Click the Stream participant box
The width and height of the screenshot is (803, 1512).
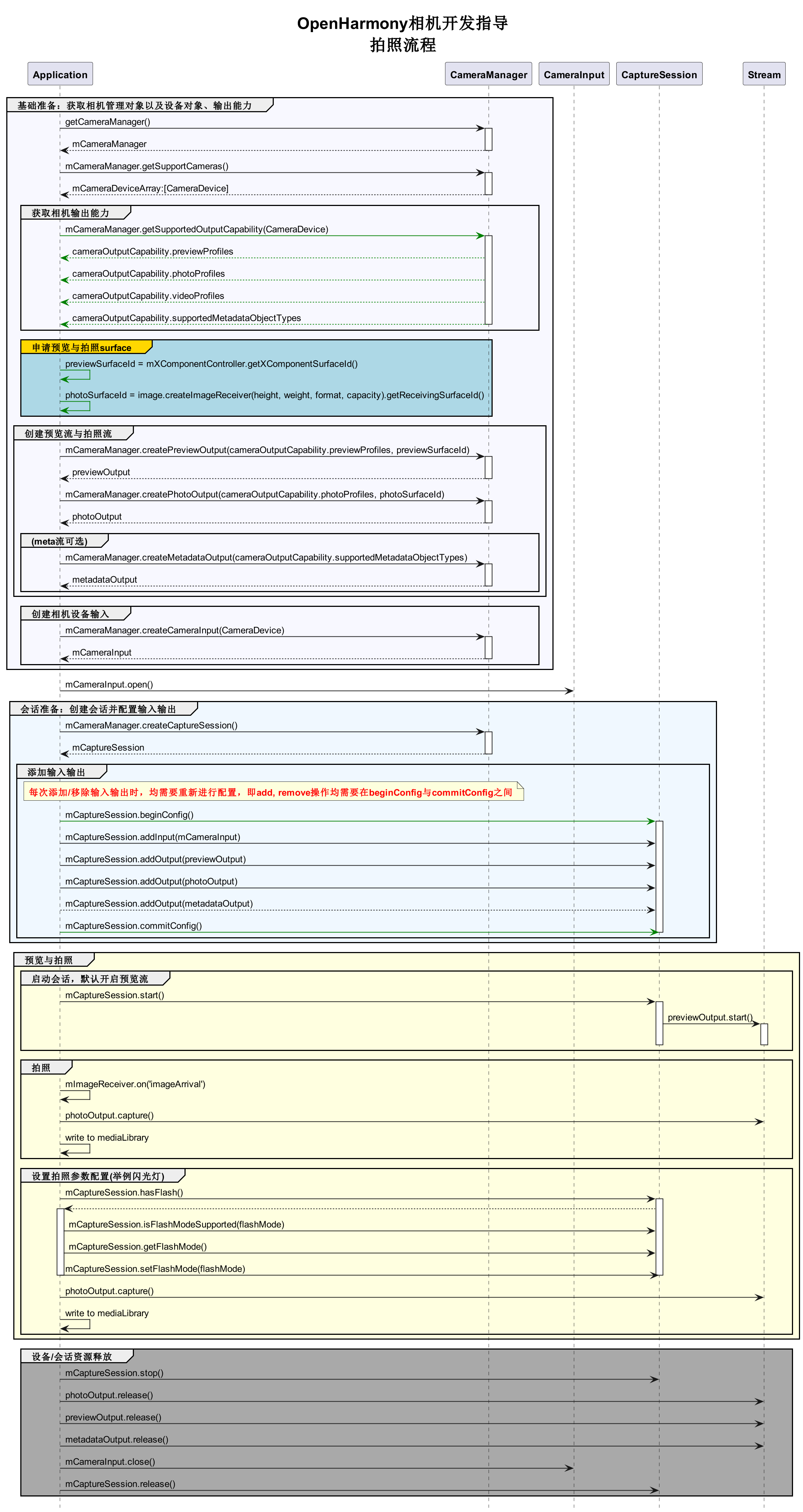tap(764, 74)
